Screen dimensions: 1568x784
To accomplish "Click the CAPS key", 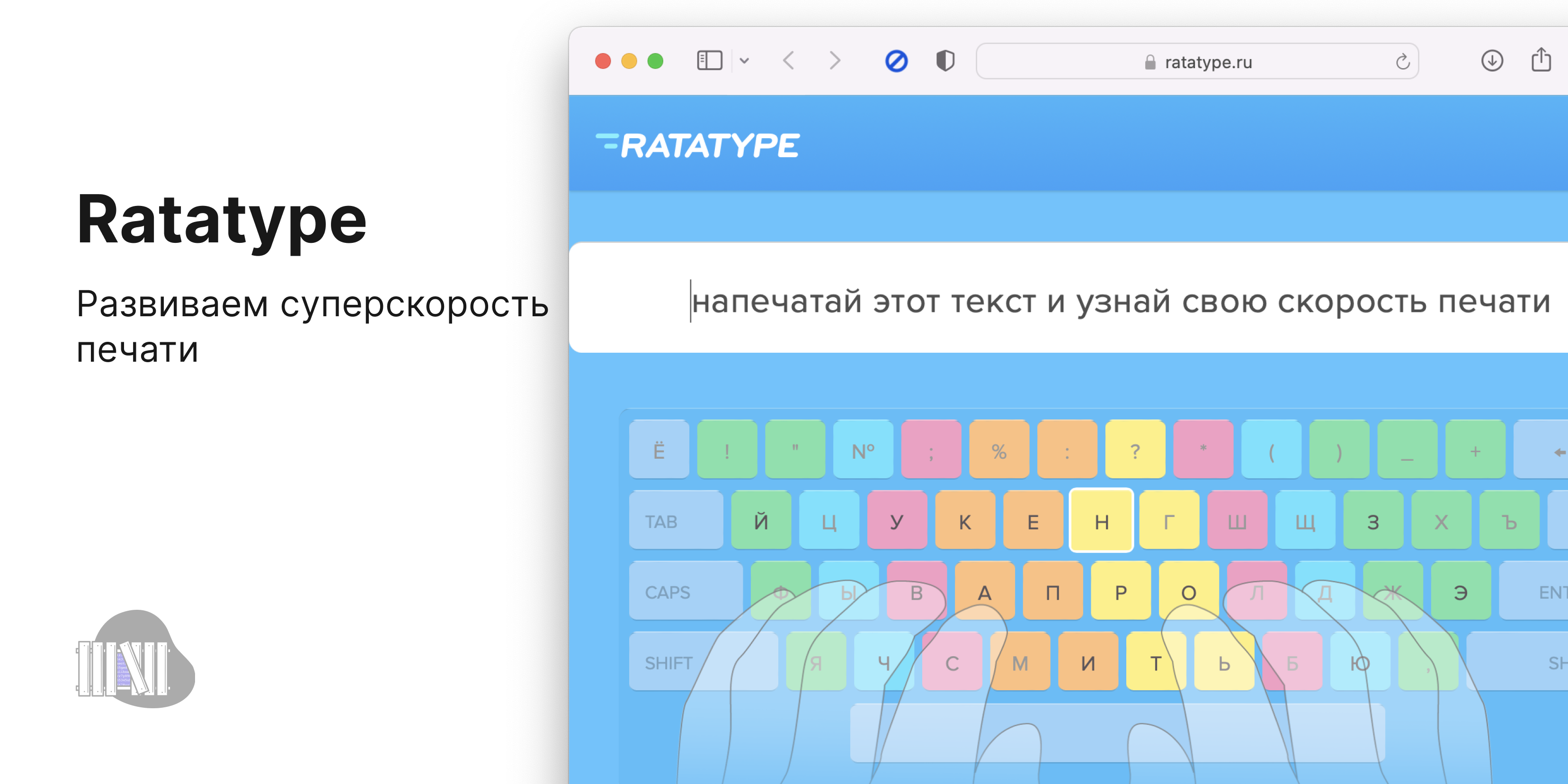I will coord(686,590).
